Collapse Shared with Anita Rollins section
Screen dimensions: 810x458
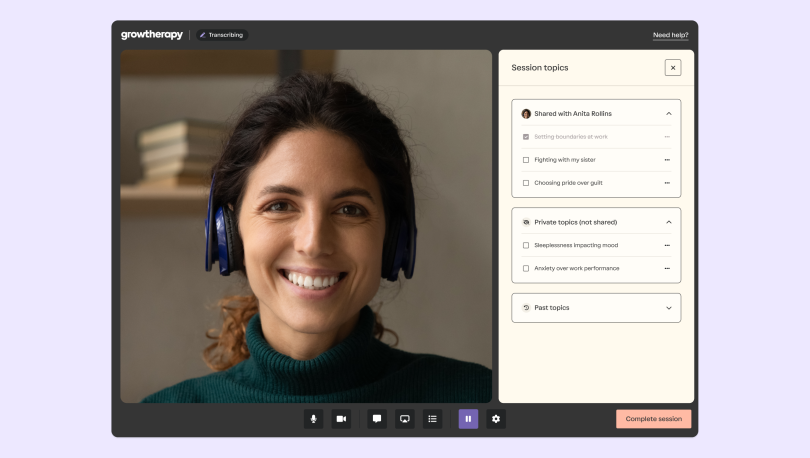(x=669, y=114)
